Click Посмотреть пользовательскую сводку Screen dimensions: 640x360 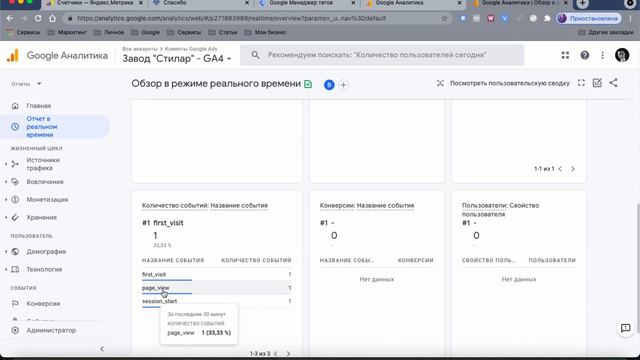click(x=509, y=83)
